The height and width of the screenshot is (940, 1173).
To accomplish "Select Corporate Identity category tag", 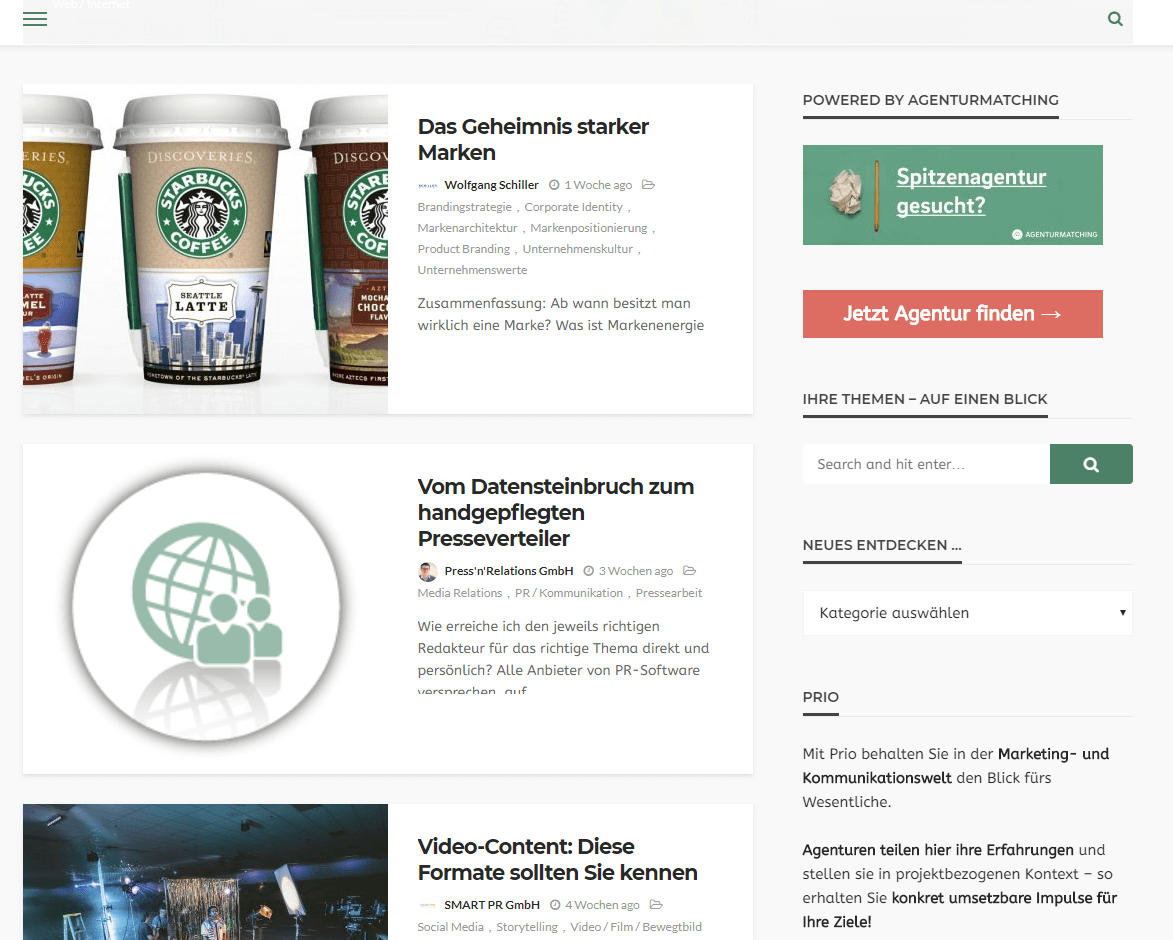I will (573, 207).
